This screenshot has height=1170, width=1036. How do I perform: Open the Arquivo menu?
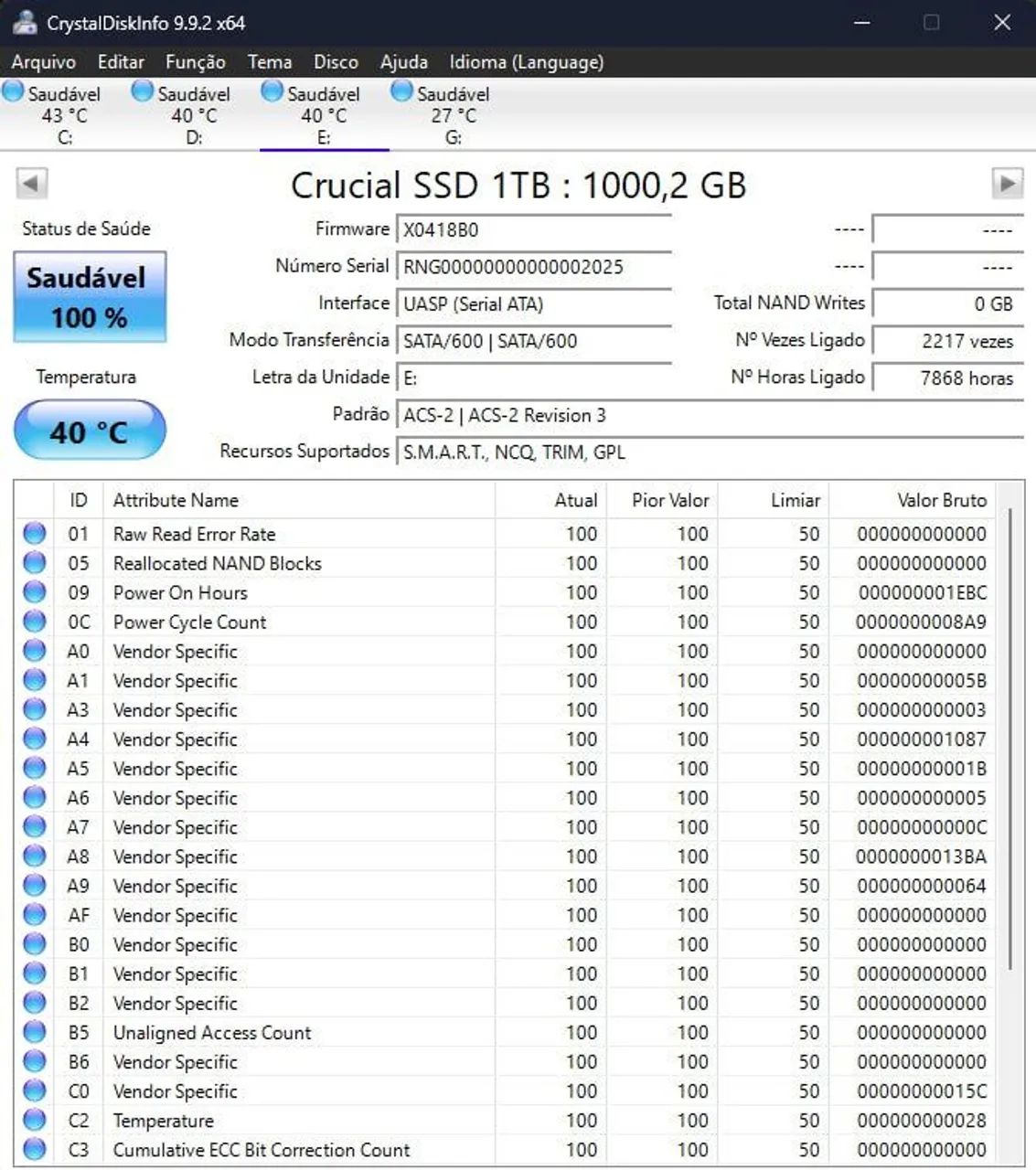tap(43, 62)
